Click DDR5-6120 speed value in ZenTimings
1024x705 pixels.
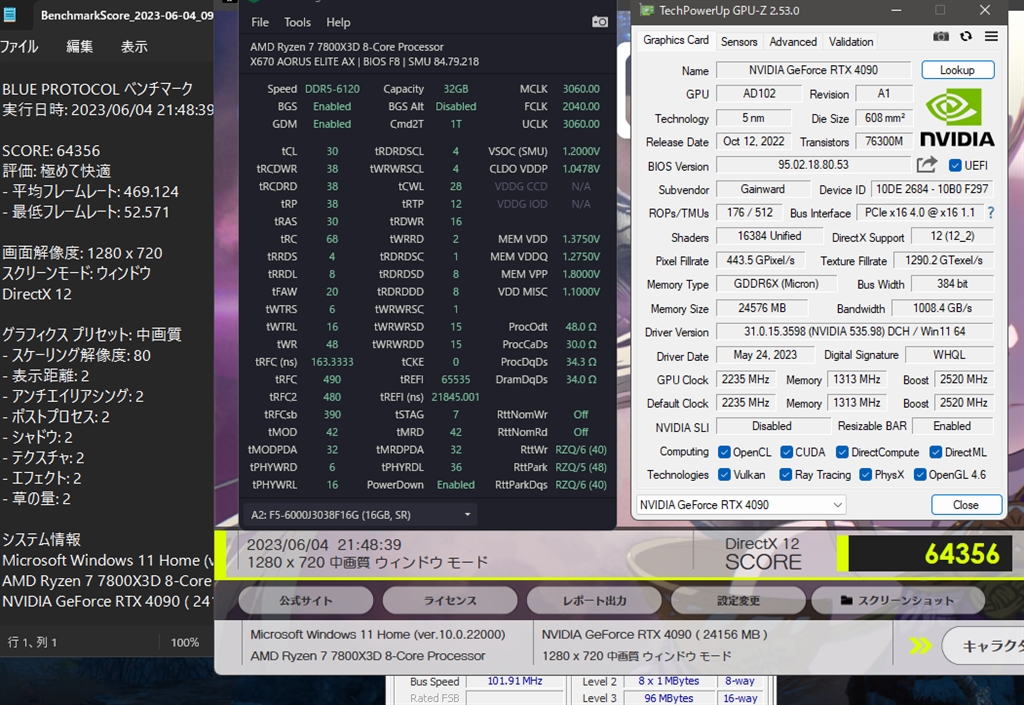(332, 89)
